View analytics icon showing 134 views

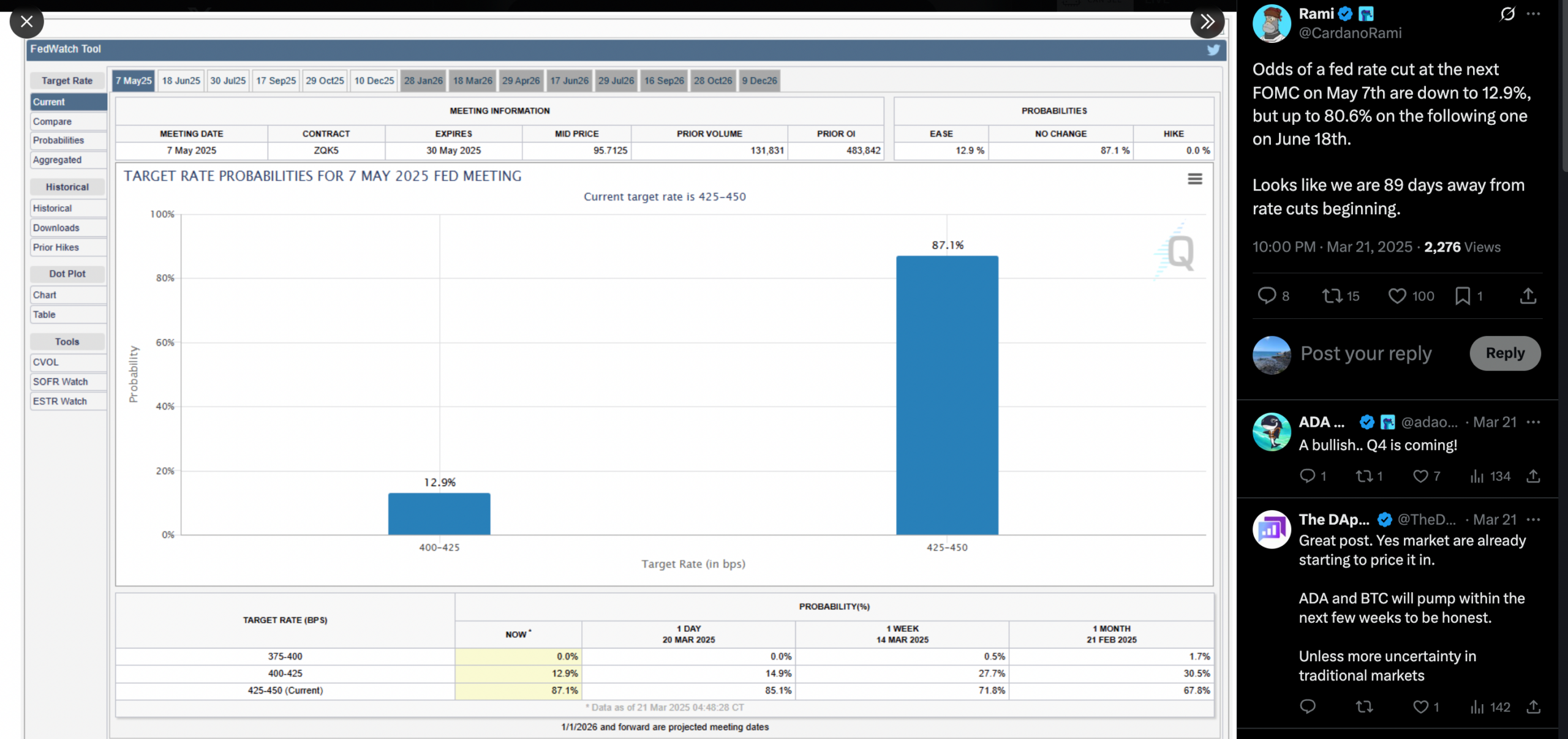tap(1477, 476)
